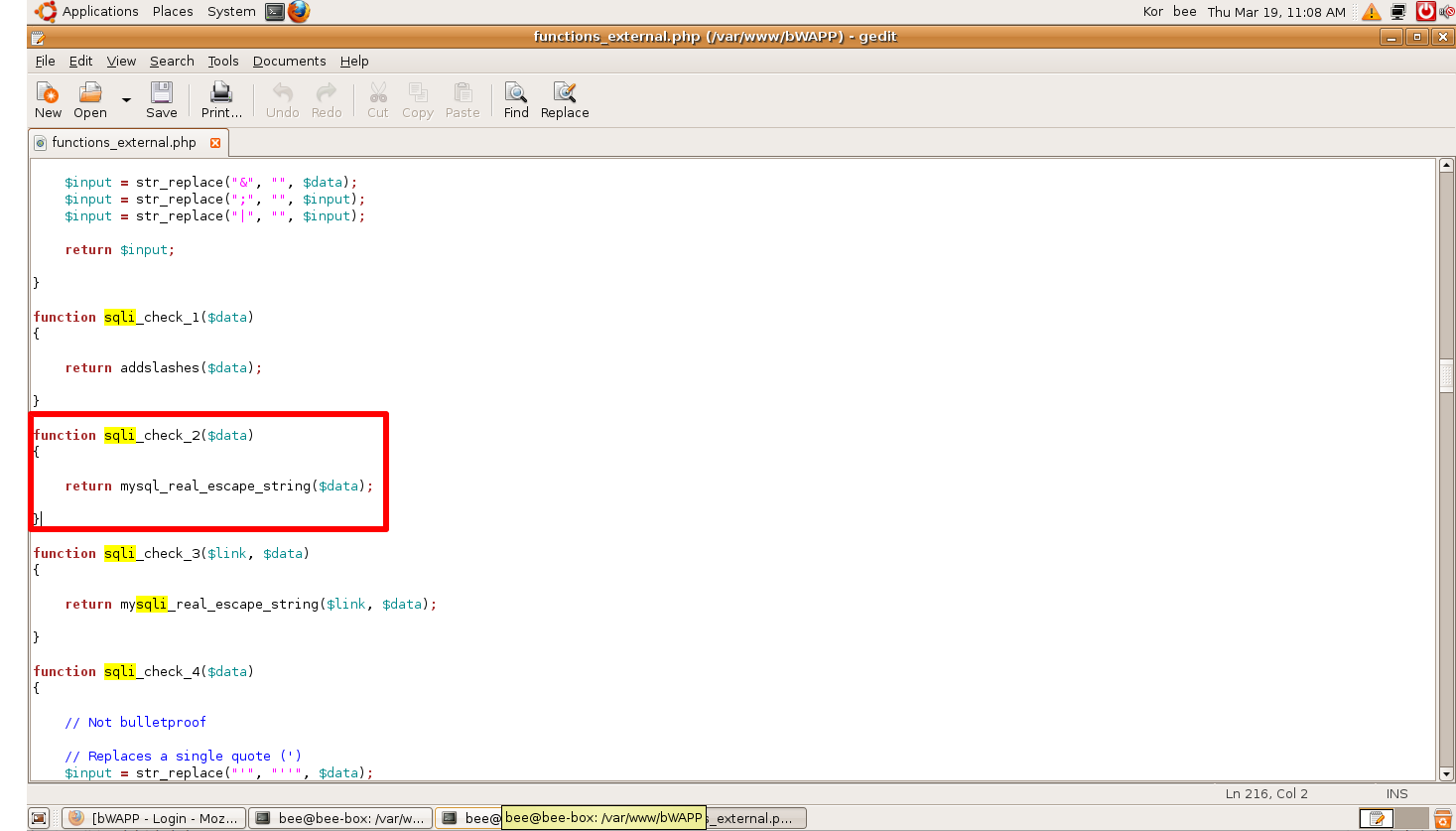This screenshot has width=1456, height=831.
Task: Click the red power shutdown icon
Action: tap(1426, 12)
